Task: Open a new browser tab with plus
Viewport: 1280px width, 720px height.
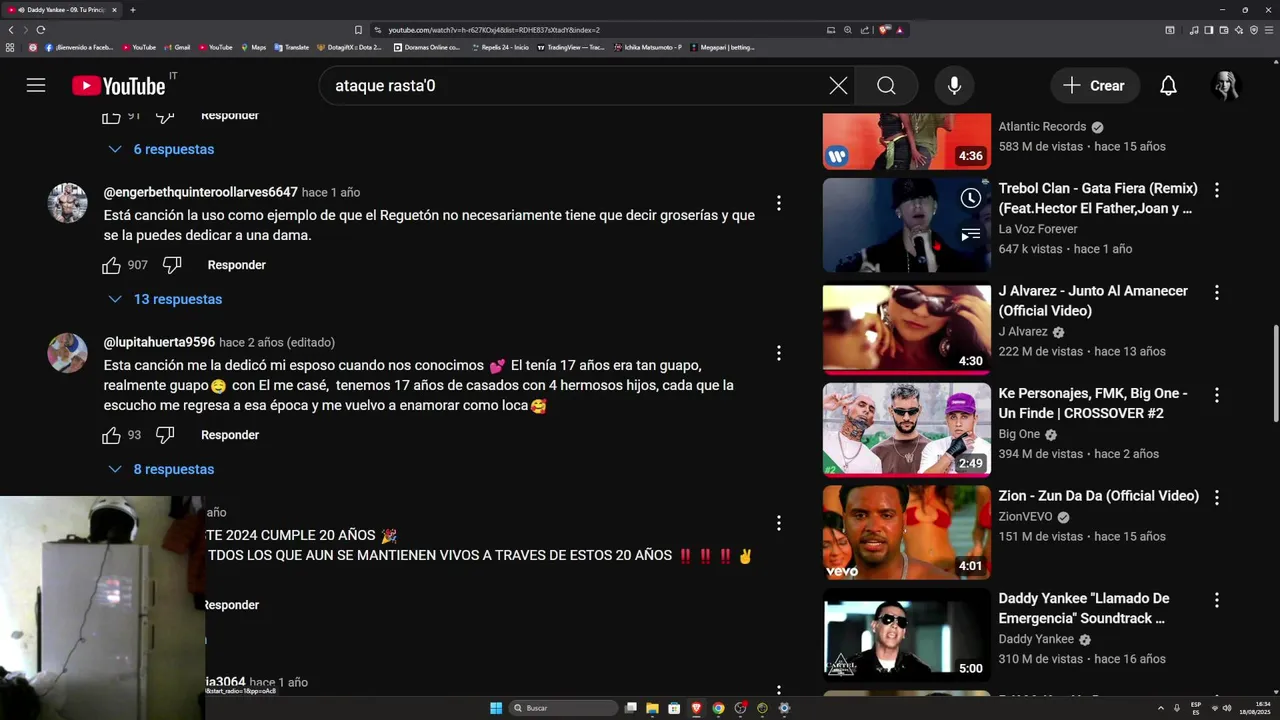Action: [x=133, y=9]
